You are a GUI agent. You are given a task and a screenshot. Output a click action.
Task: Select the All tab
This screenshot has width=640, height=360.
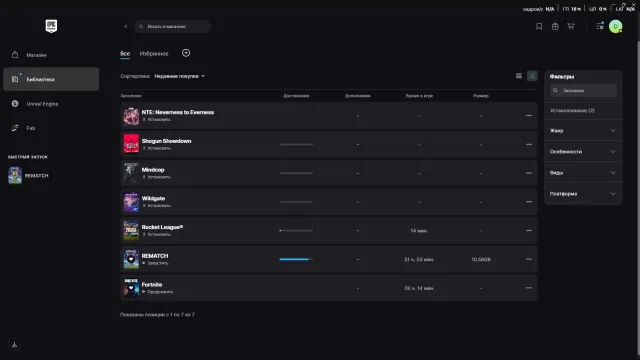pos(125,53)
